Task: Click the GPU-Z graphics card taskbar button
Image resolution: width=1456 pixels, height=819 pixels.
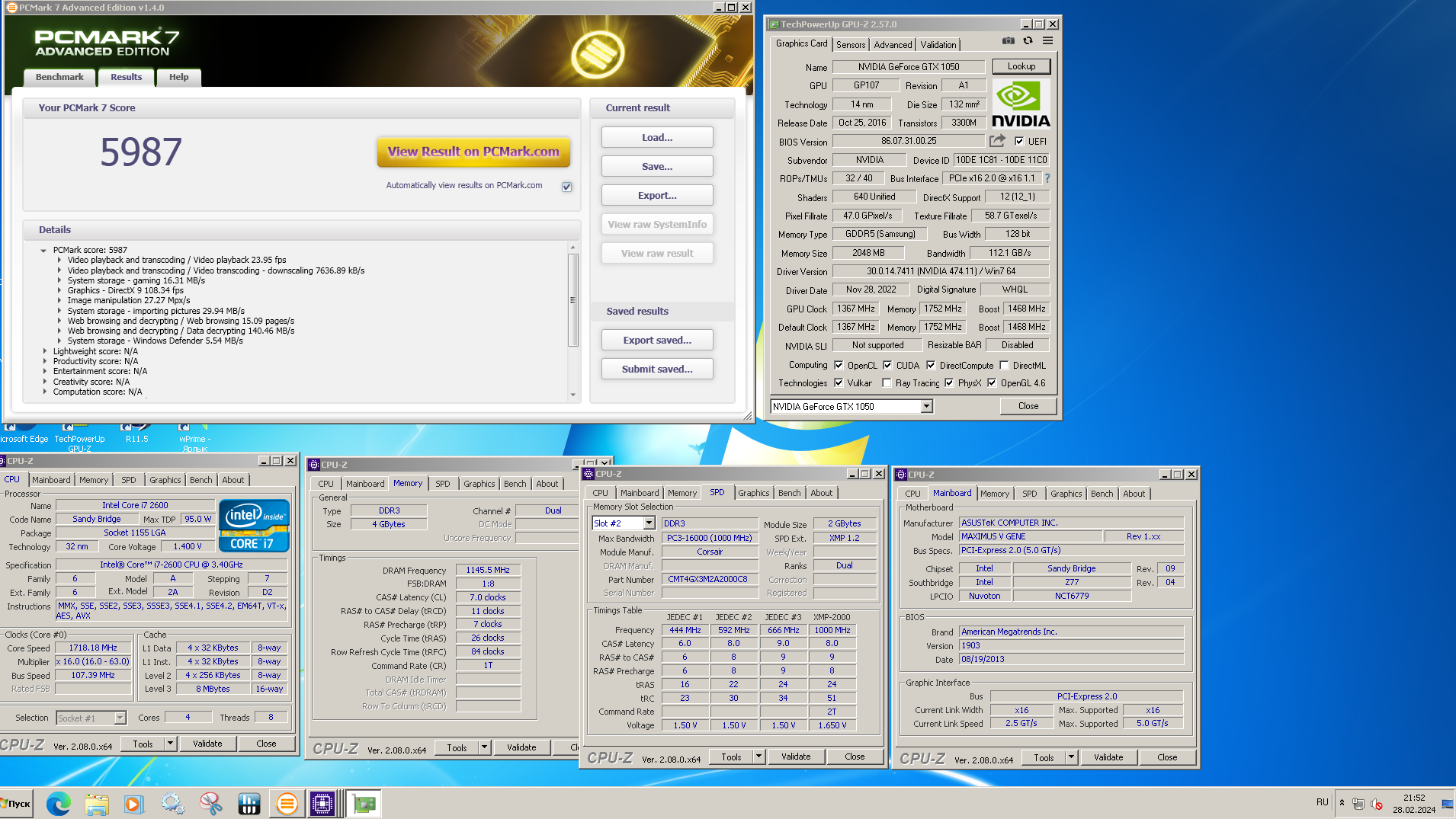Action: (364, 804)
